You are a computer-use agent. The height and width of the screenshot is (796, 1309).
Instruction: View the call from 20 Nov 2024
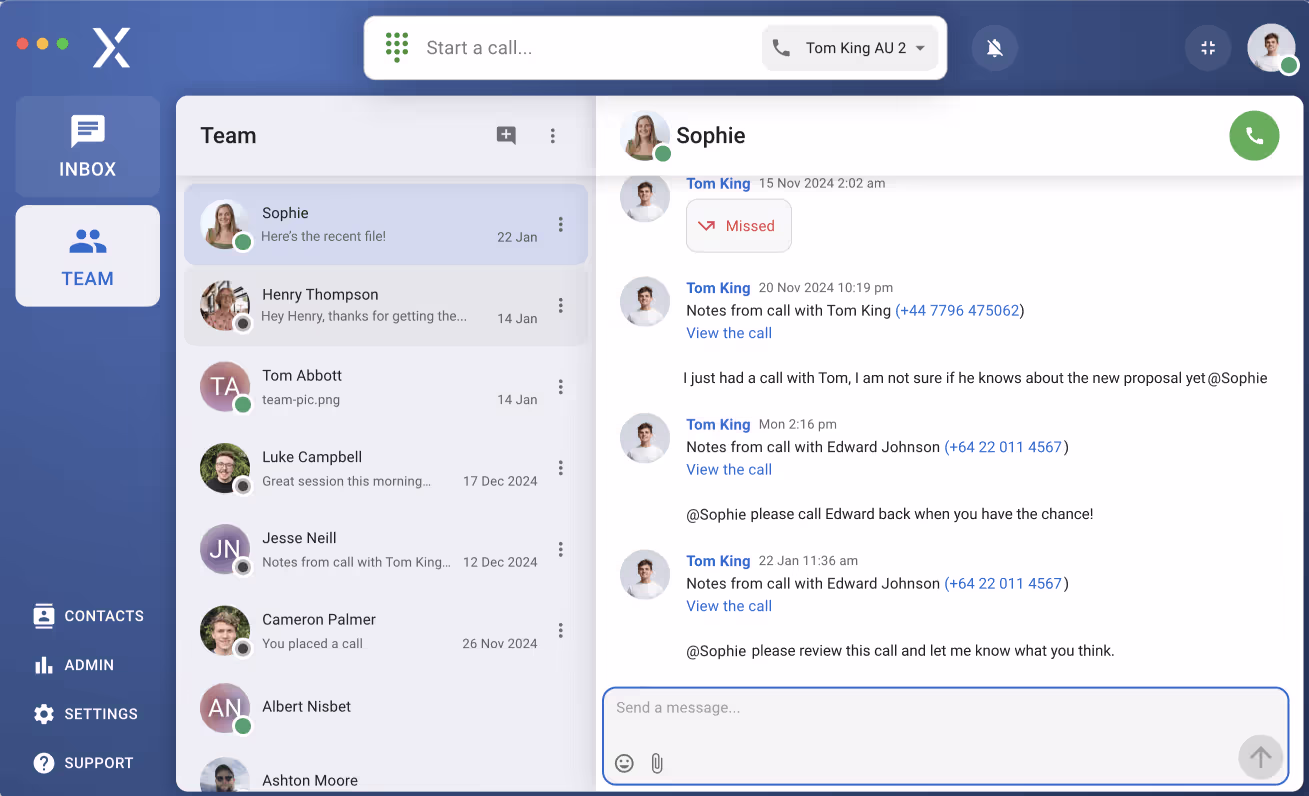pos(729,333)
